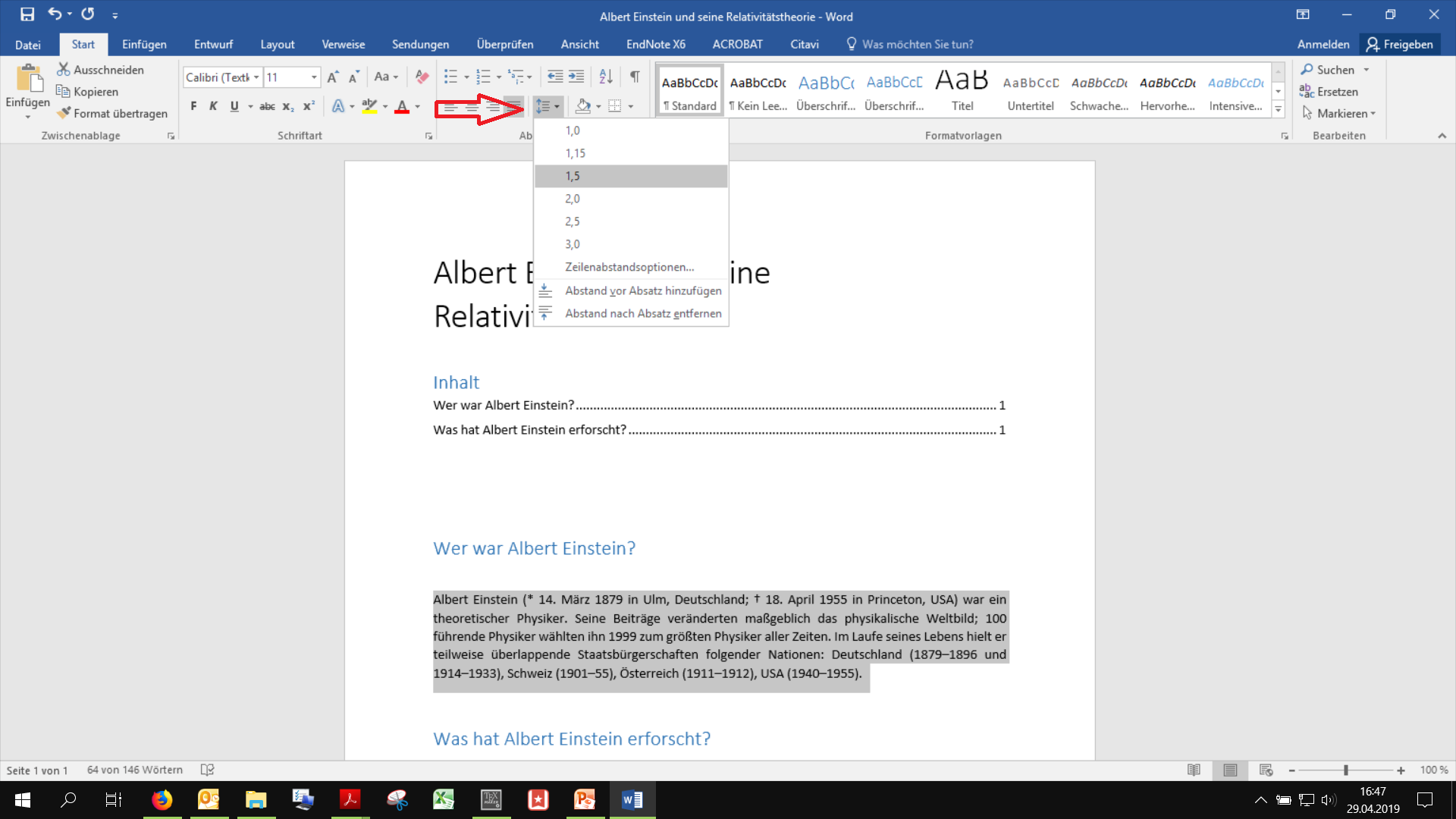Click the Format übertragen paintbrush icon

point(64,113)
